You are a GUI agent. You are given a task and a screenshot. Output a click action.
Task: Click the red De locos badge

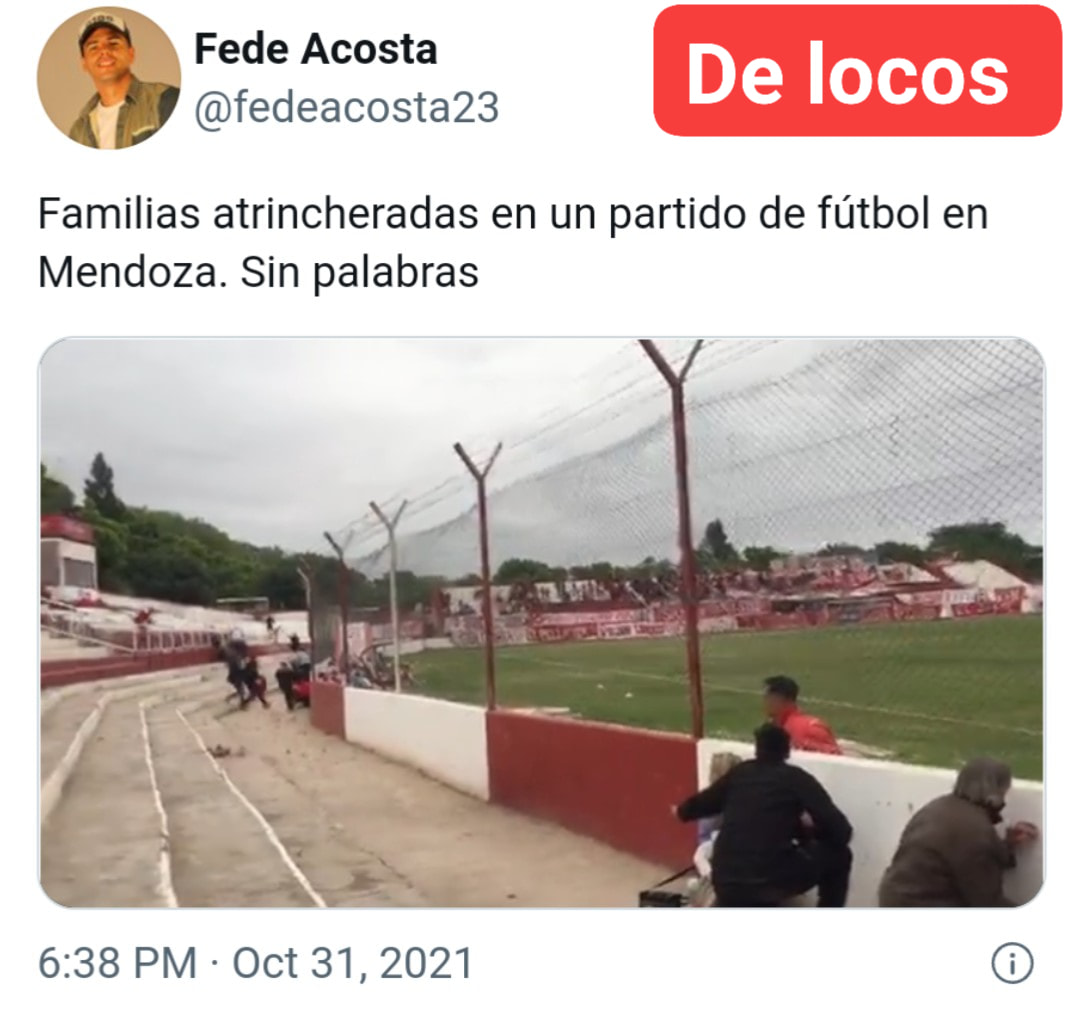[857, 71]
